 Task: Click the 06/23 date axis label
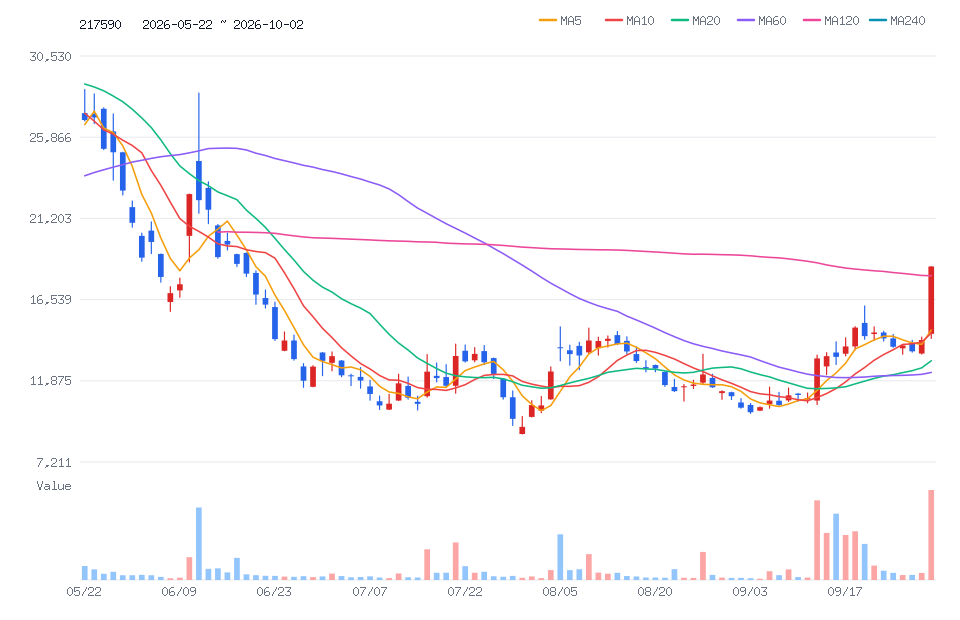click(x=274, y=592)
